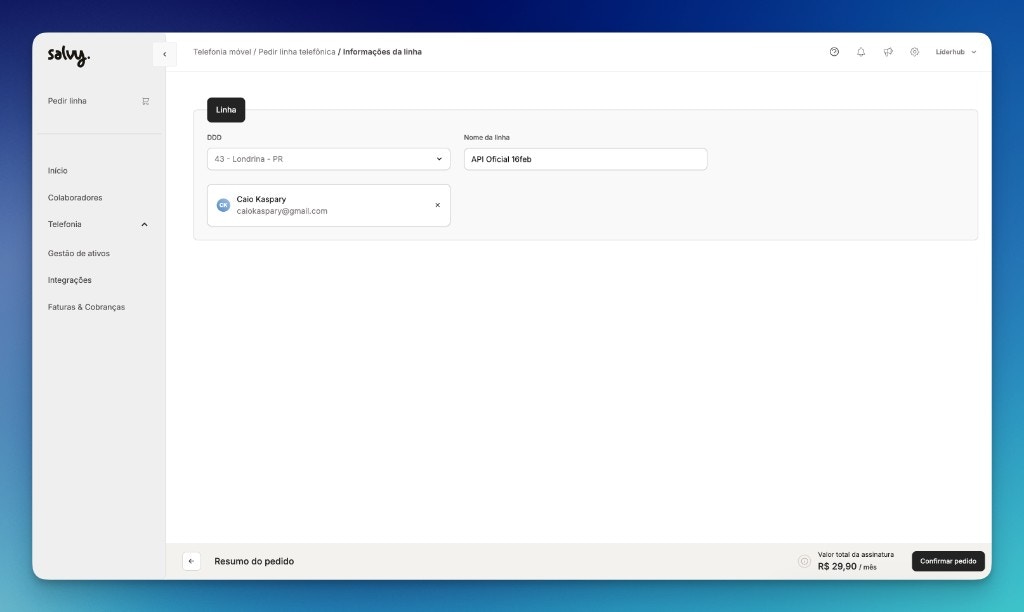Open Início in the sidebar
The width and height of the screenshot is (1024, 612).
(x=57, y=170)
